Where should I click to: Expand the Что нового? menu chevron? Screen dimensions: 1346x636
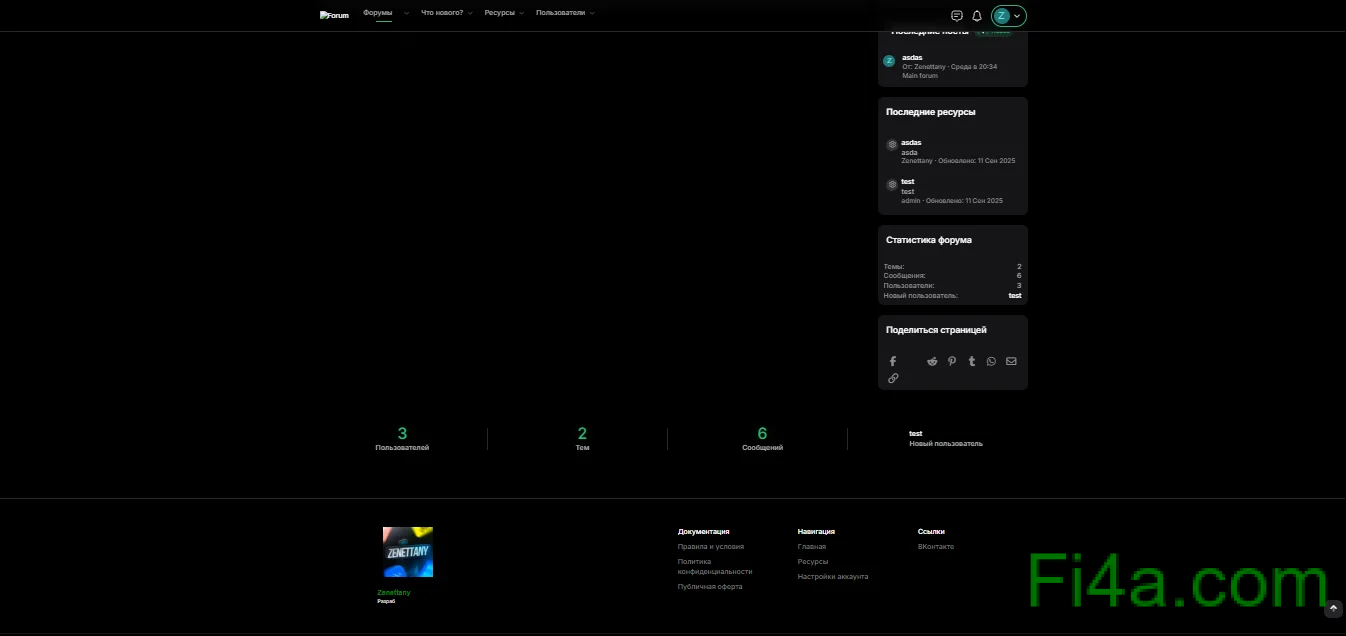click(471, 14)
